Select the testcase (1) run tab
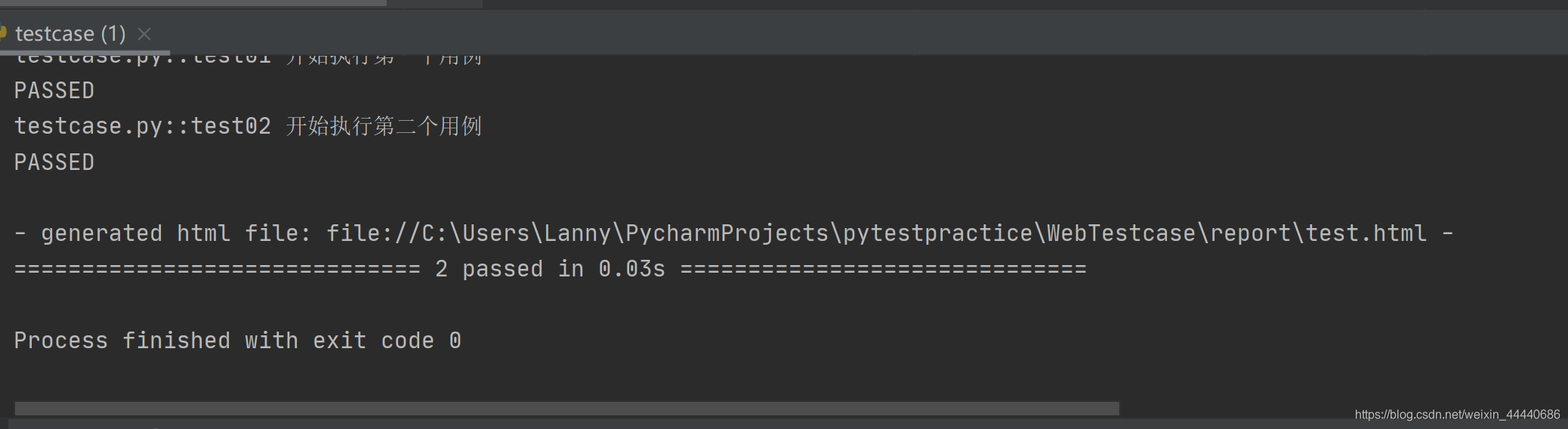 [x=70, y=34]
